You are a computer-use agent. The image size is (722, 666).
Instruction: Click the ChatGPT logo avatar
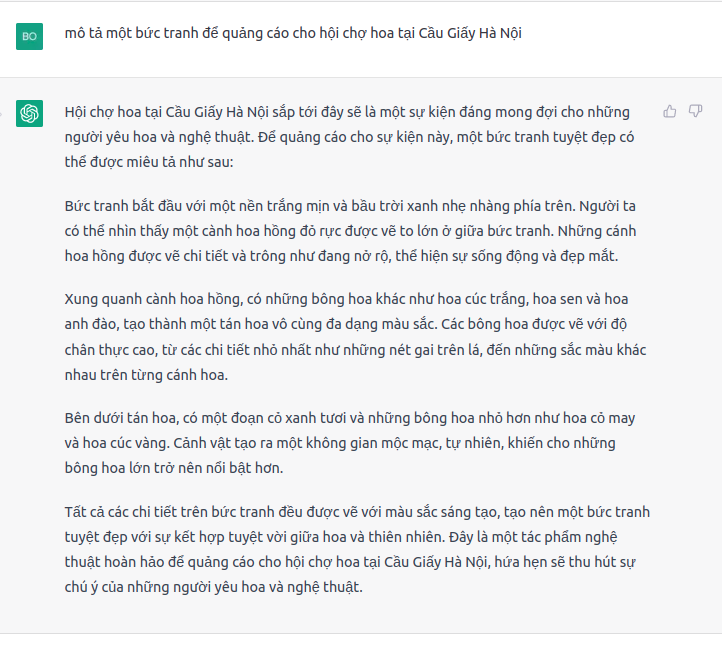[x=30, y=112]
